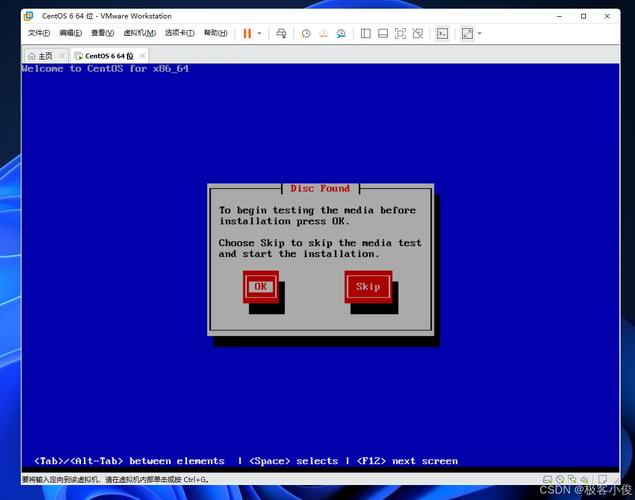Click the 'Welcome to CentOS for x86_64' text
The height and width of the screenshot is (500, 635).
[105, 69]
